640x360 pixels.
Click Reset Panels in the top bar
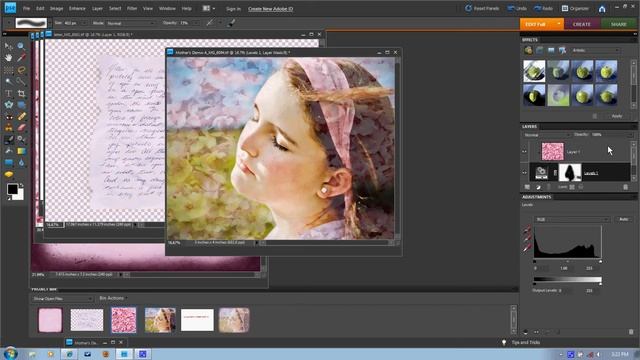click(x=482, y=9)
